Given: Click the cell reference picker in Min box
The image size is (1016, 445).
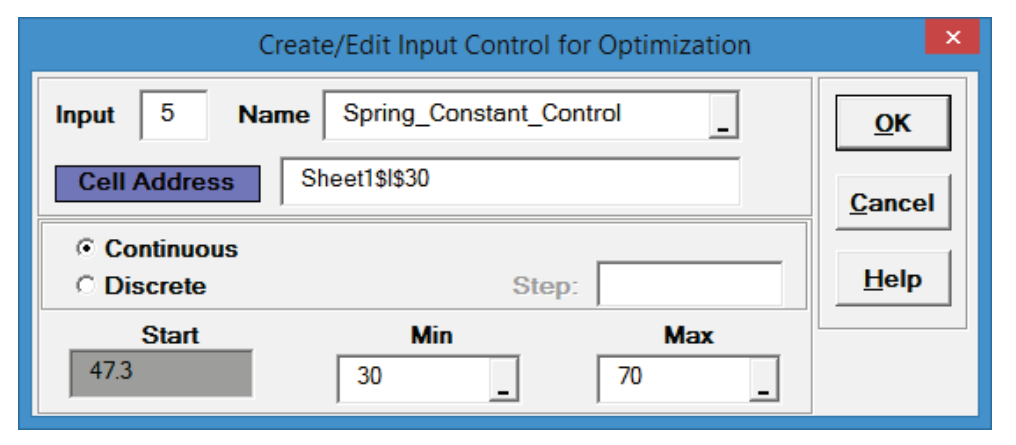Looking at the screenshot, I should 503,381.
